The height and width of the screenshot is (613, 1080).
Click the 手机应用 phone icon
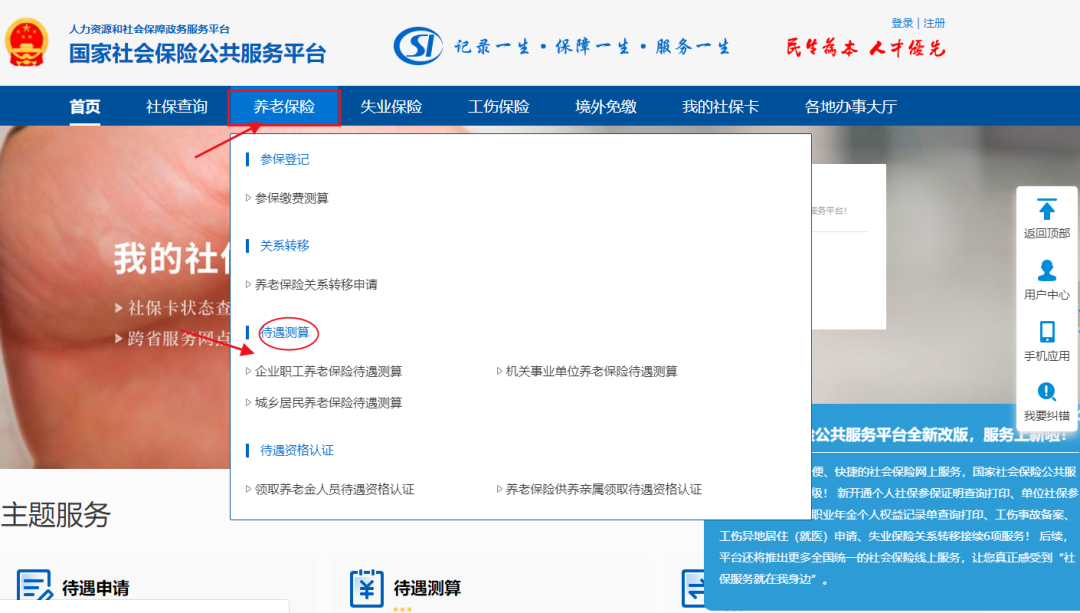pyautogui.click(x=1046, y=330)
